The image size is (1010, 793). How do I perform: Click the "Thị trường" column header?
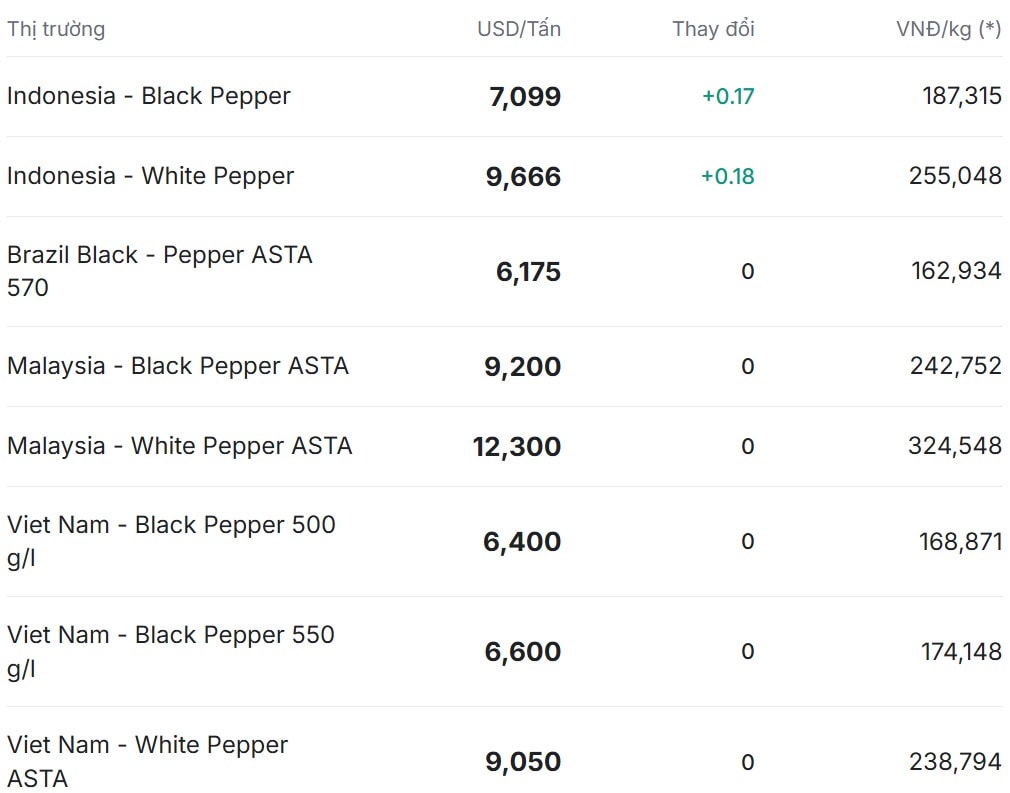click(x=56, y=29)
